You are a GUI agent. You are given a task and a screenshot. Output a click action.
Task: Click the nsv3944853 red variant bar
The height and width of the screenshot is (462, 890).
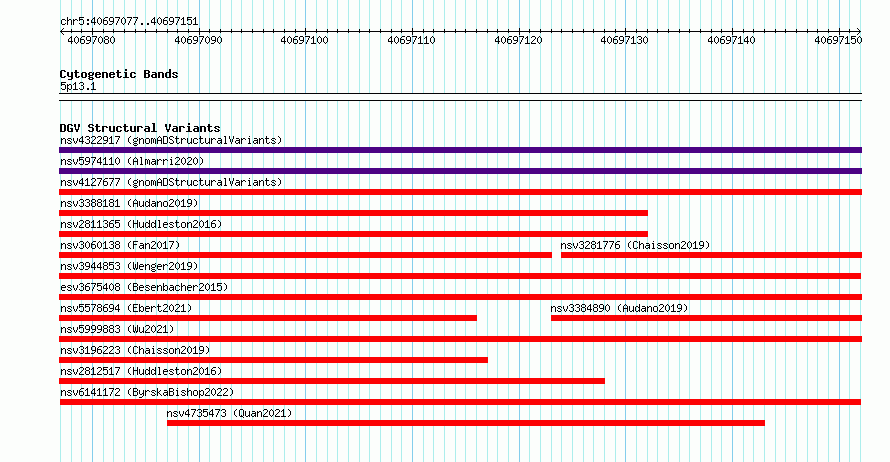pyautogui.click(x=460, y=276)
